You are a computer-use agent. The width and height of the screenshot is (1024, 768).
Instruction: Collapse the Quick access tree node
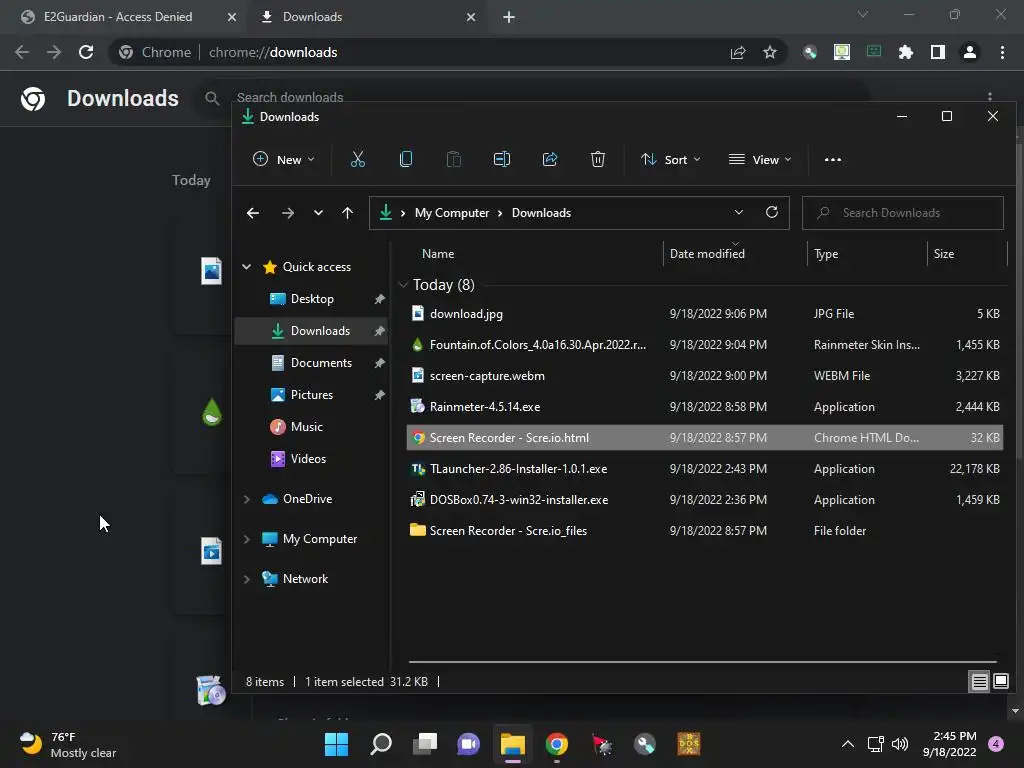tap(247, 266)
